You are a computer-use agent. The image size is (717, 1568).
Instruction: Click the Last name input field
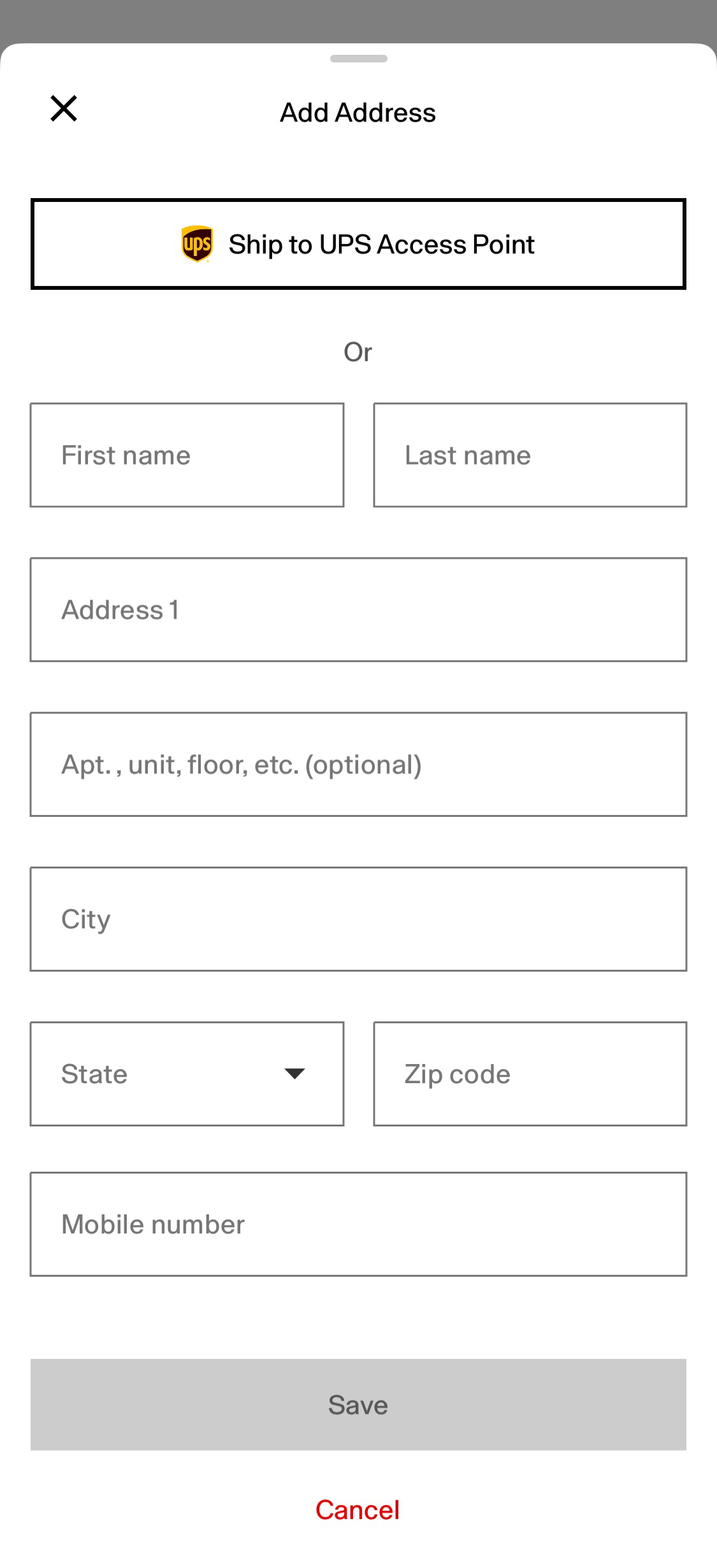point(529,454)
